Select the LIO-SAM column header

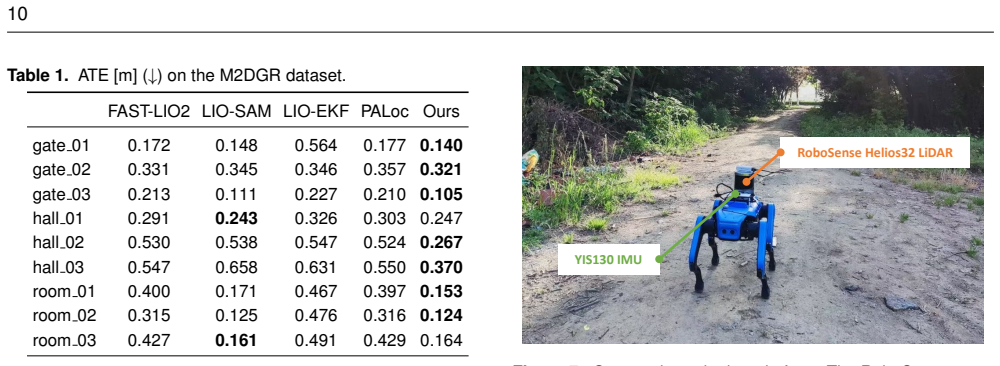click(x=237, y=112)
